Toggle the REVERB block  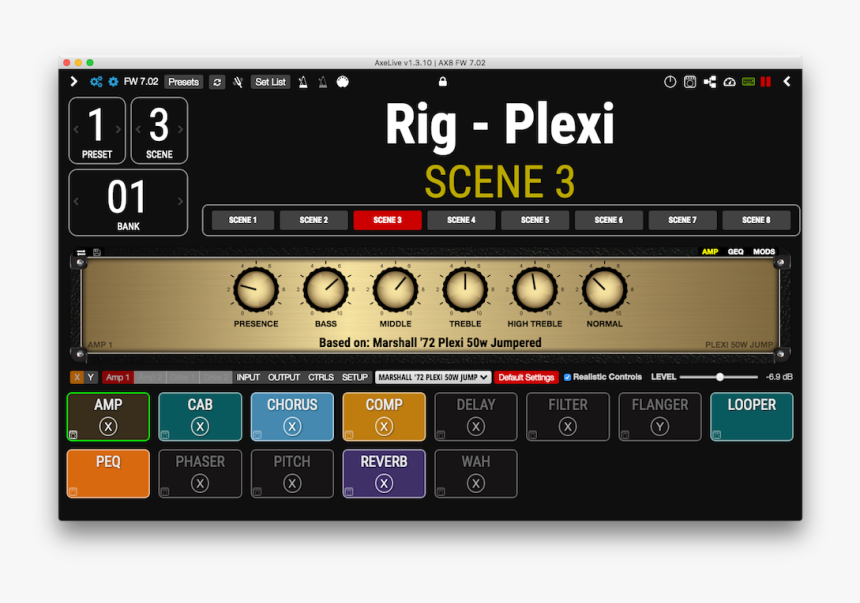384,474
